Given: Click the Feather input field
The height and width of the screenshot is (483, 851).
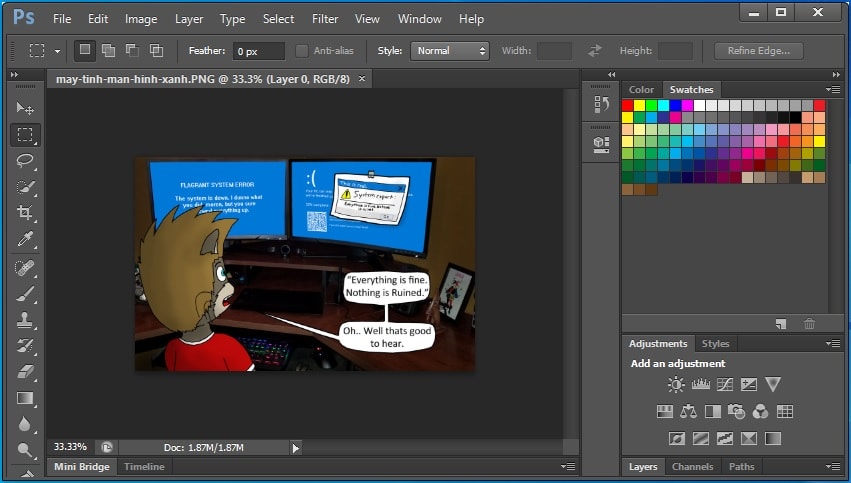Looking at the screenshot, I should 259,51.
